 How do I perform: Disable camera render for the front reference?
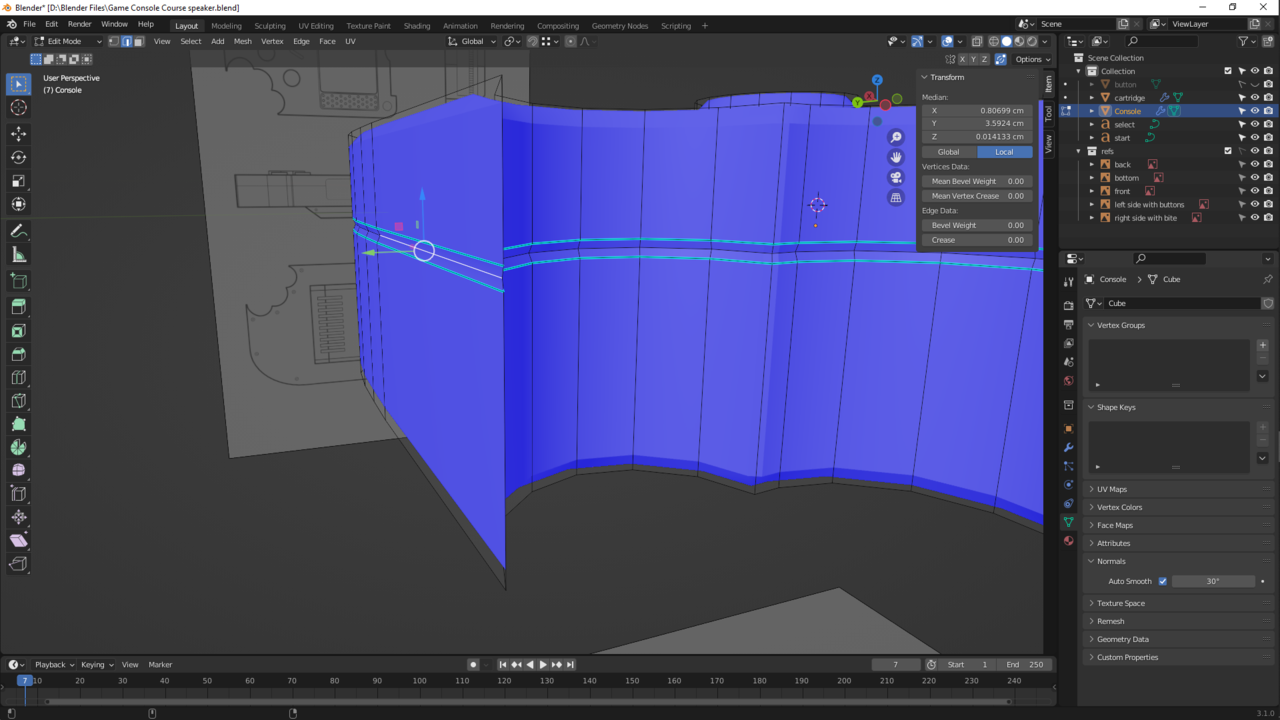pos(1268,191)
